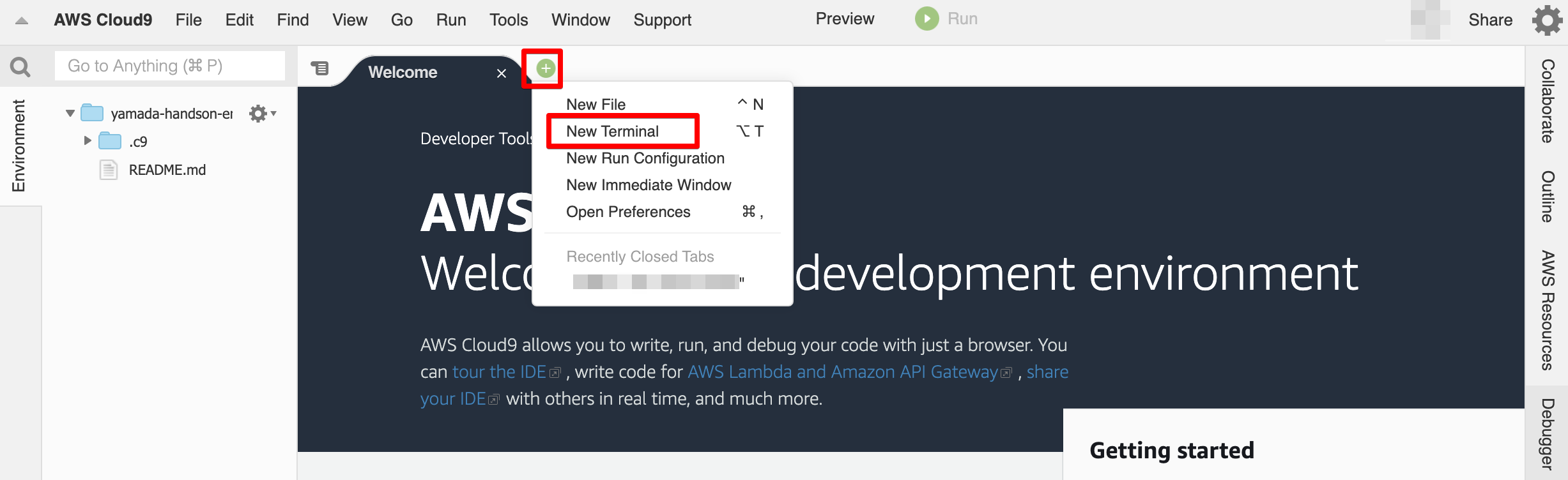Open the Go menu
Viewport: 1568px width, 480px height.
coord(401,20)
